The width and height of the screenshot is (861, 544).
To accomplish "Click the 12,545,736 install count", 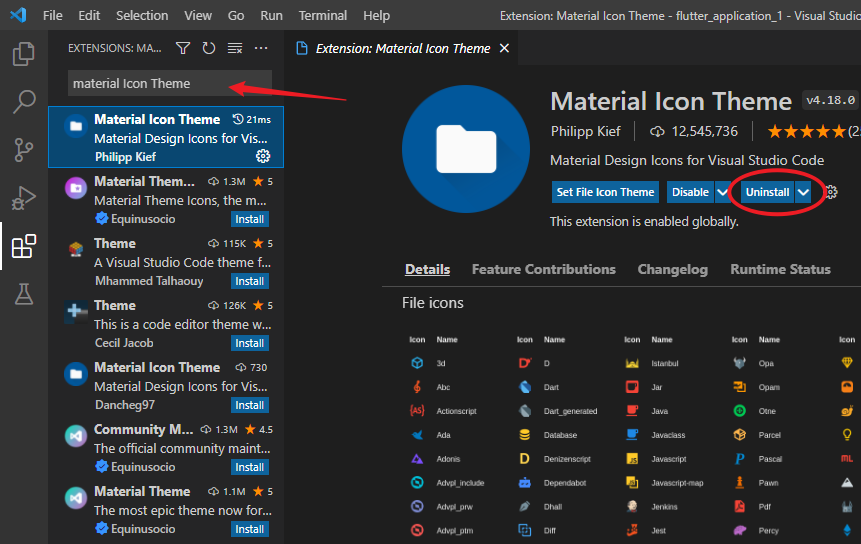I will tap(694, 132).
